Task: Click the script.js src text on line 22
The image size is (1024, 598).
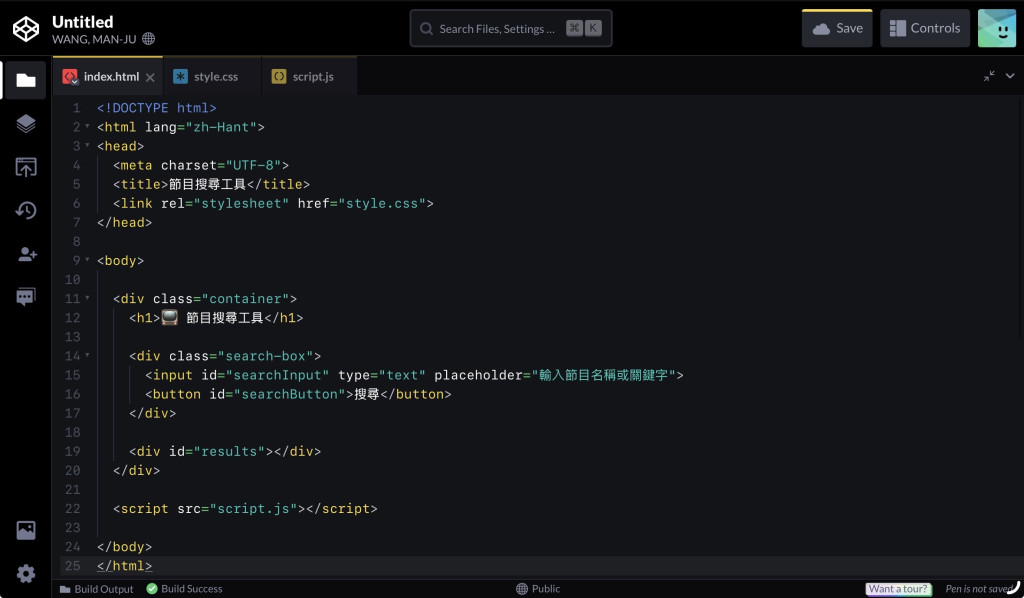Action: click(x=253, y=509)
